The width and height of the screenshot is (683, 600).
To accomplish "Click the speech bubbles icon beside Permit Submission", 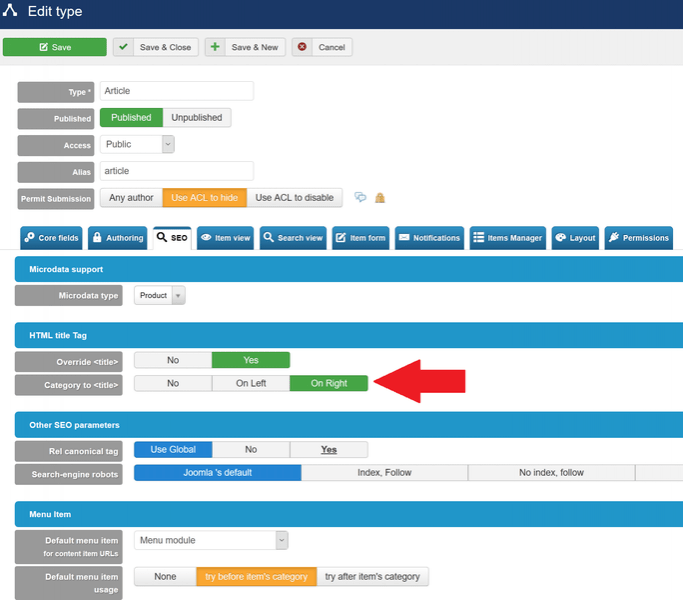I will click(x=360, y=197).
